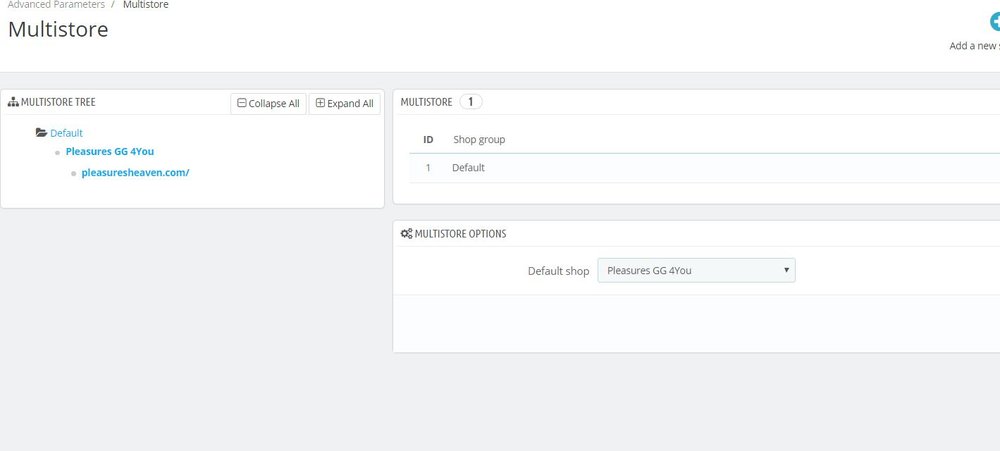Click the Multistore breadcrumb item
This screenshot has width=1000, height=451.
tap(145, 5)
